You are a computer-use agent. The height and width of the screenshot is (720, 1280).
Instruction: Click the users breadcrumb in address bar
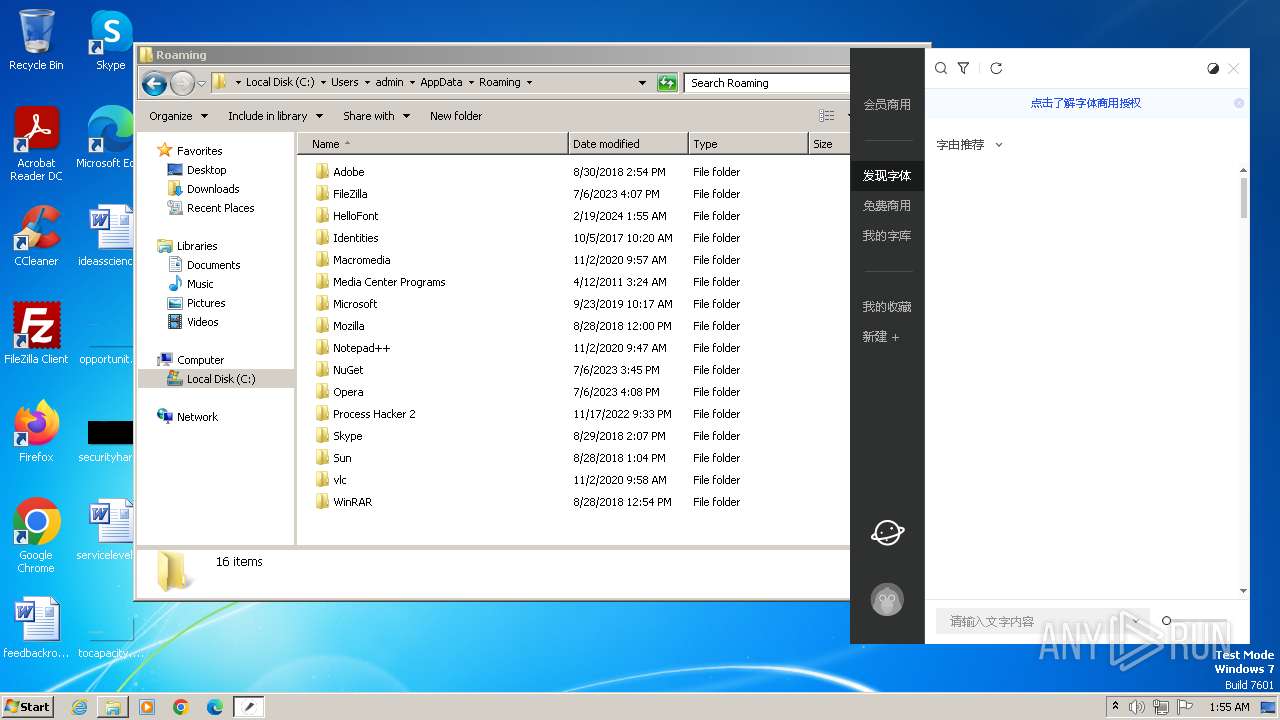point(345,83)
